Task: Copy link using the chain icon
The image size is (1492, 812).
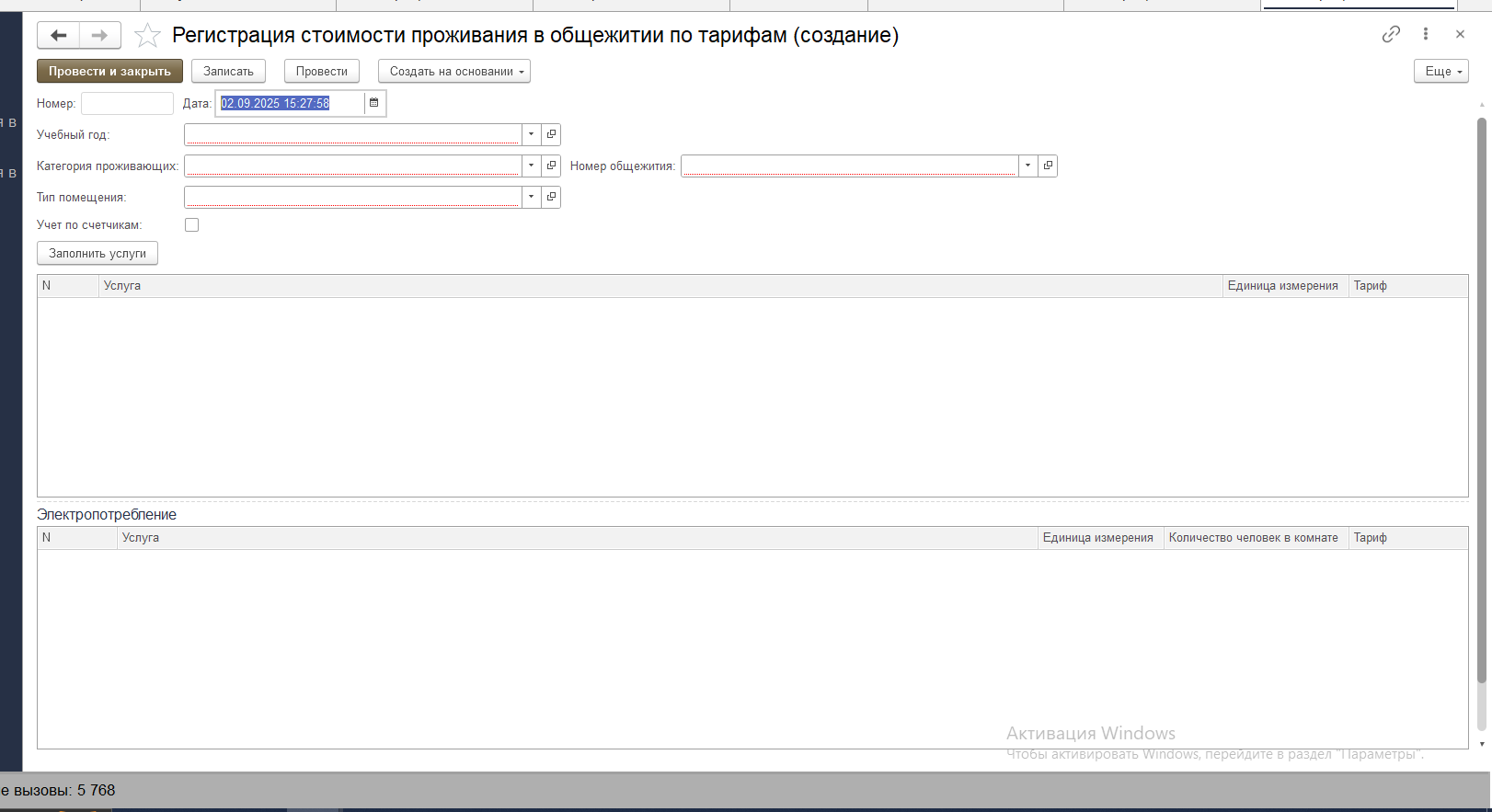Action: tap(1391, 34)
